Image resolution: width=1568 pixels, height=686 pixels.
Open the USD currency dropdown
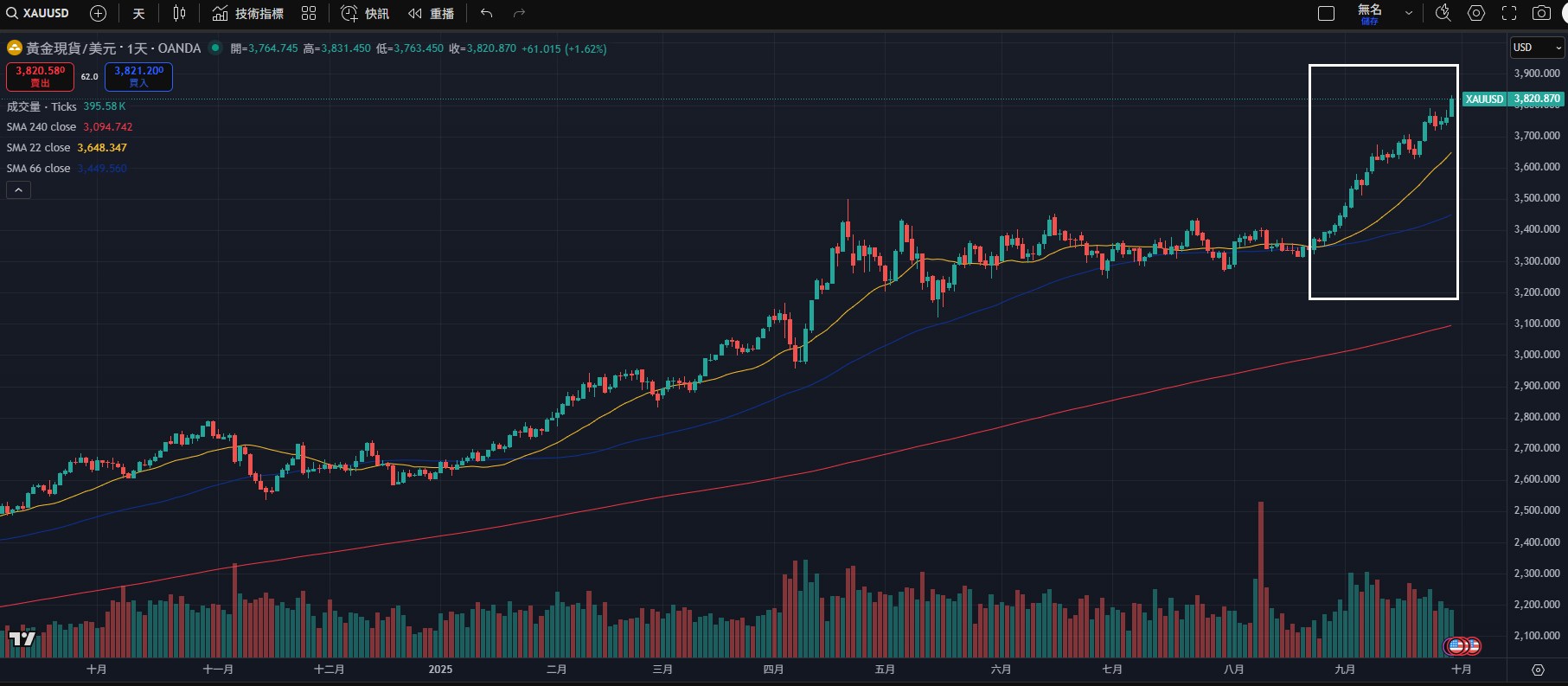(x=1537, y=48)
